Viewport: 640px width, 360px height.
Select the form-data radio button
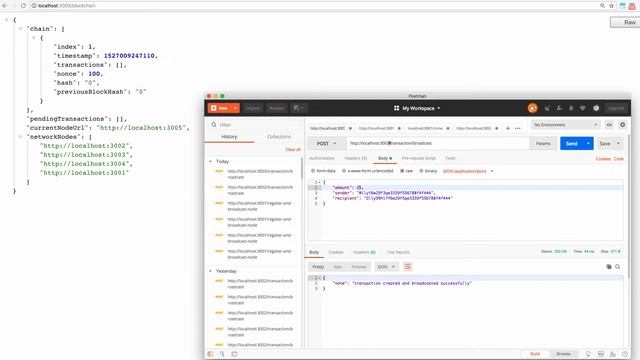313,171
